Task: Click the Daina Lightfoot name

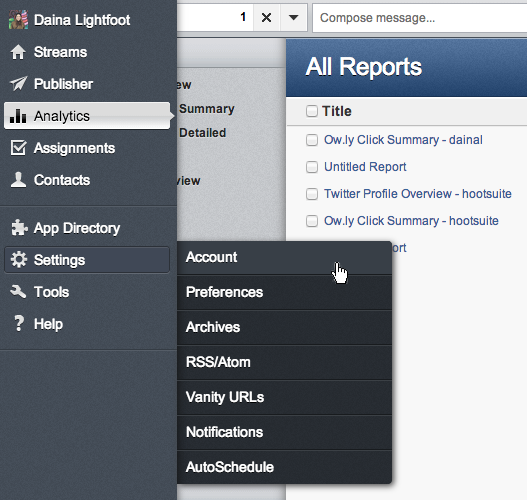Action: click(82, 20)
